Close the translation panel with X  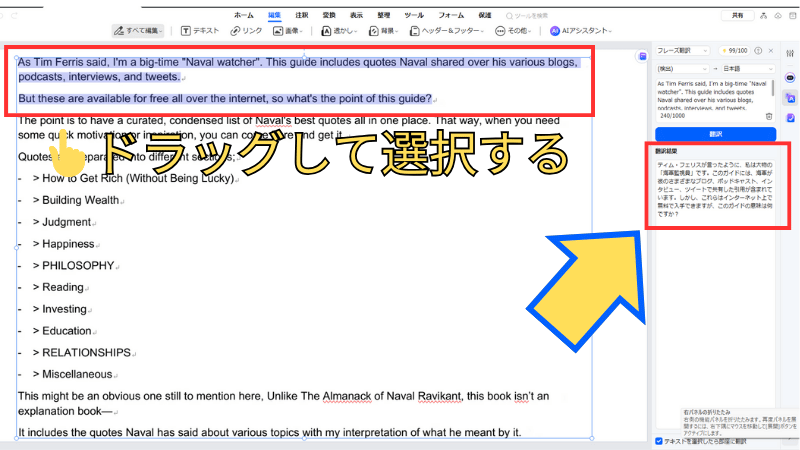click(771, 51)
